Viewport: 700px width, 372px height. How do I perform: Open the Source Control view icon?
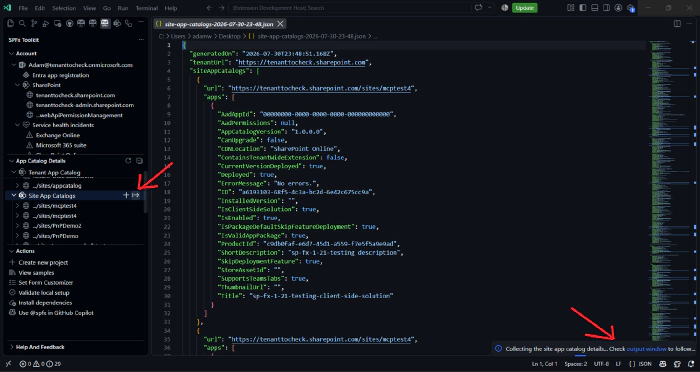click(34, 24)
